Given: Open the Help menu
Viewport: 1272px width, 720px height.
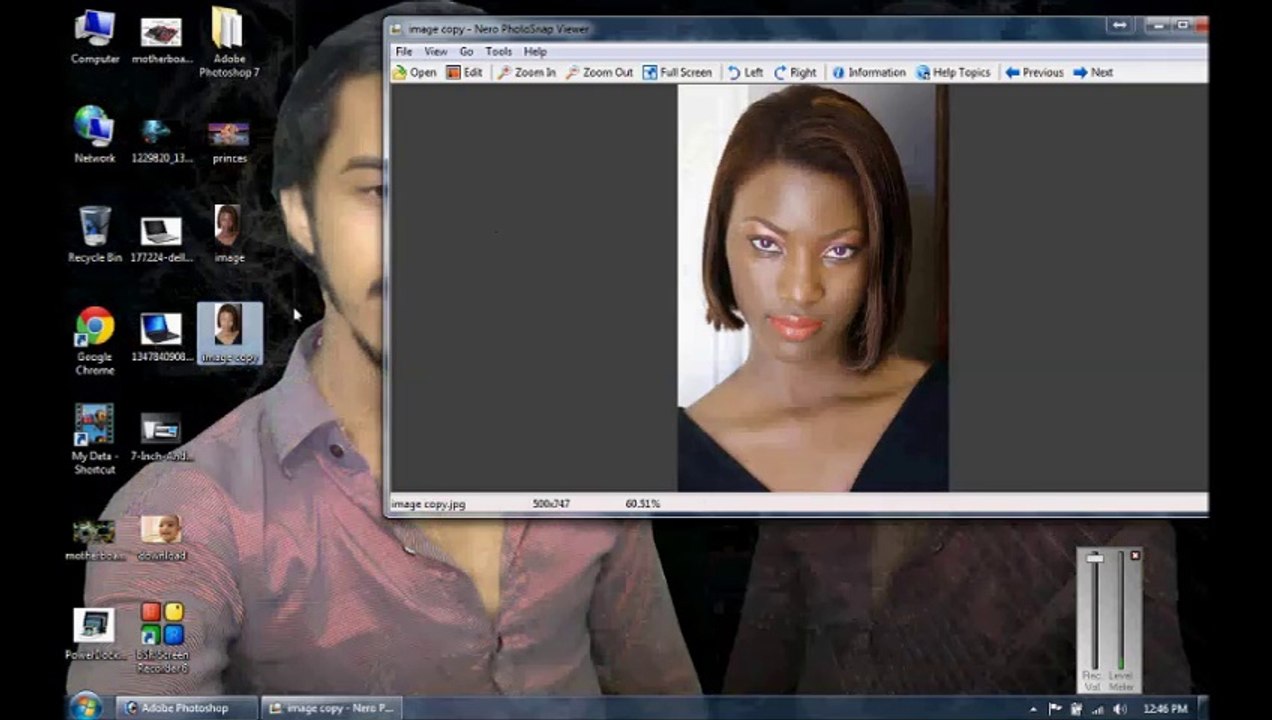Looking at the screenshot, I should coord(535,51).
